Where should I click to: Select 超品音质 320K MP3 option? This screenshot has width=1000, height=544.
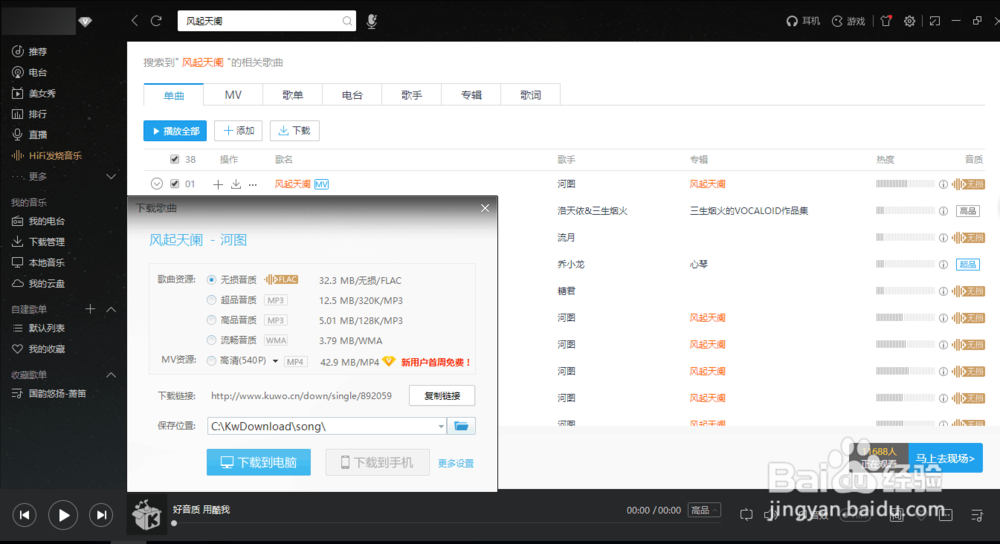tap(211, 300)
